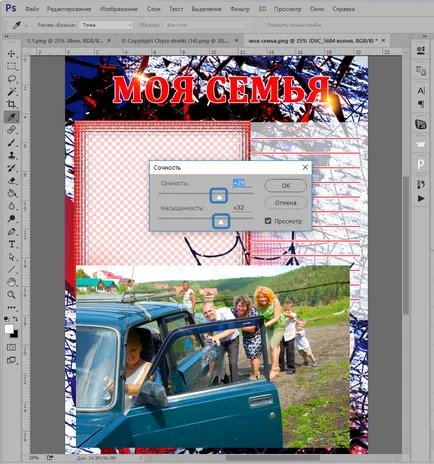Image resolution: width=434 pixels, height=464 pixels.
Task: Select the Zoom tool
Action: coord(11,295)
